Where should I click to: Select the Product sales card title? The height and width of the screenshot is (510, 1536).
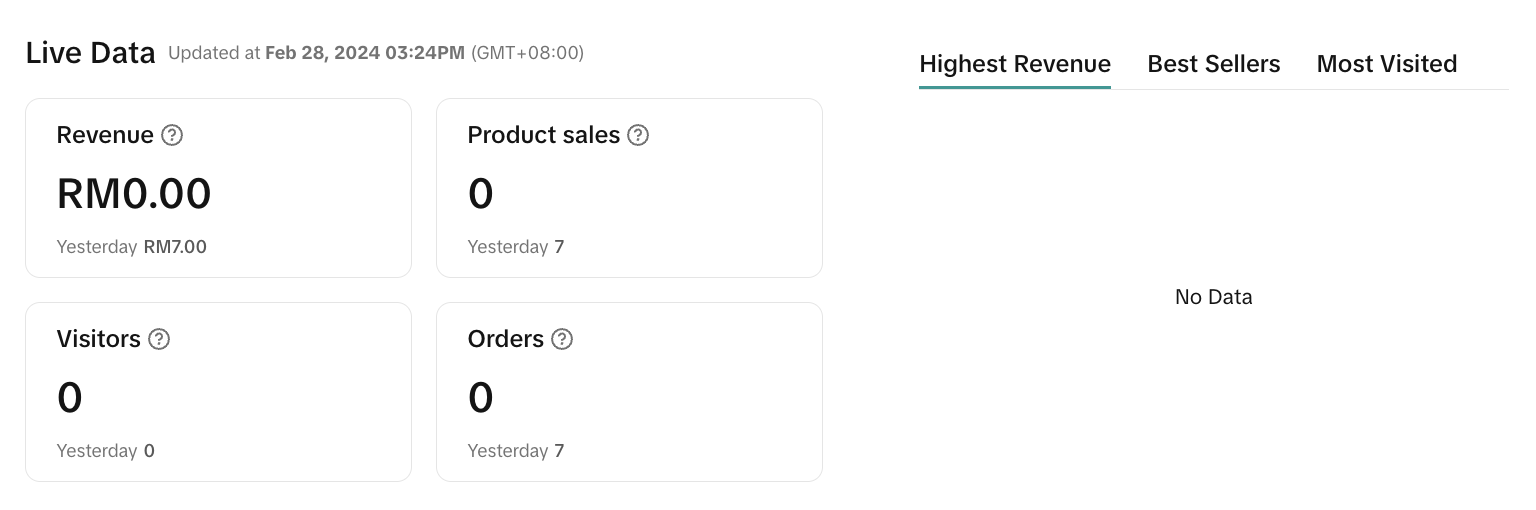pyautogui.click(x=543, y=135)
